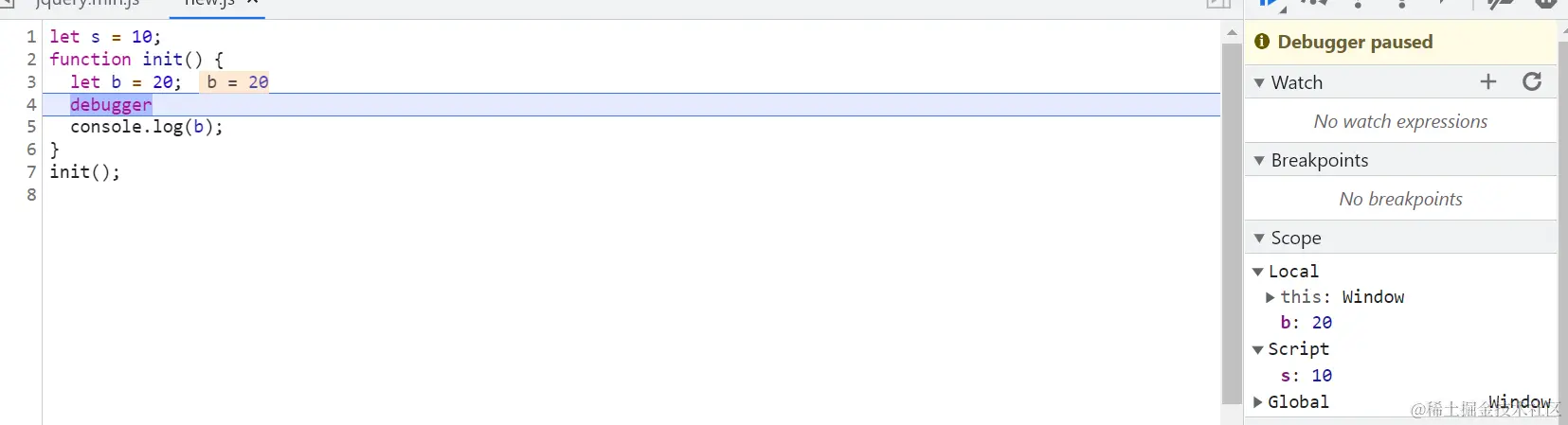
Task: Add a watch expression with plus icon
Action: [x=1488, y=82]
